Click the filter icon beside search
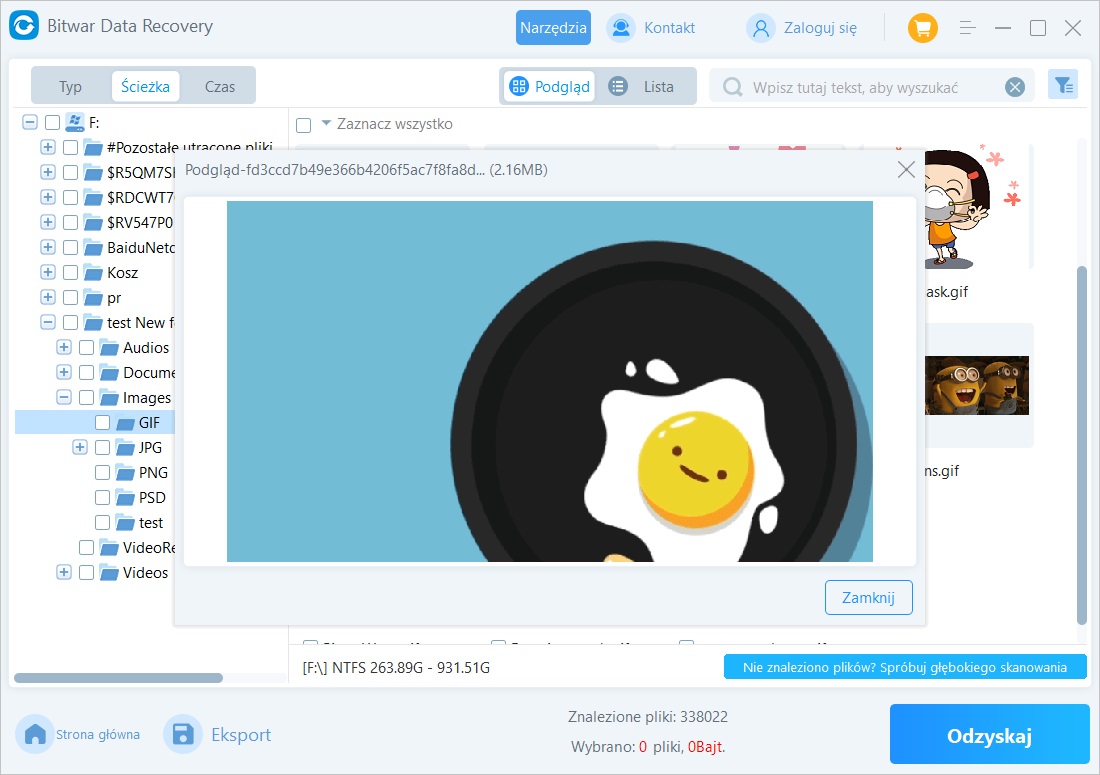1100x775 pixels. tap(1062, 86)
